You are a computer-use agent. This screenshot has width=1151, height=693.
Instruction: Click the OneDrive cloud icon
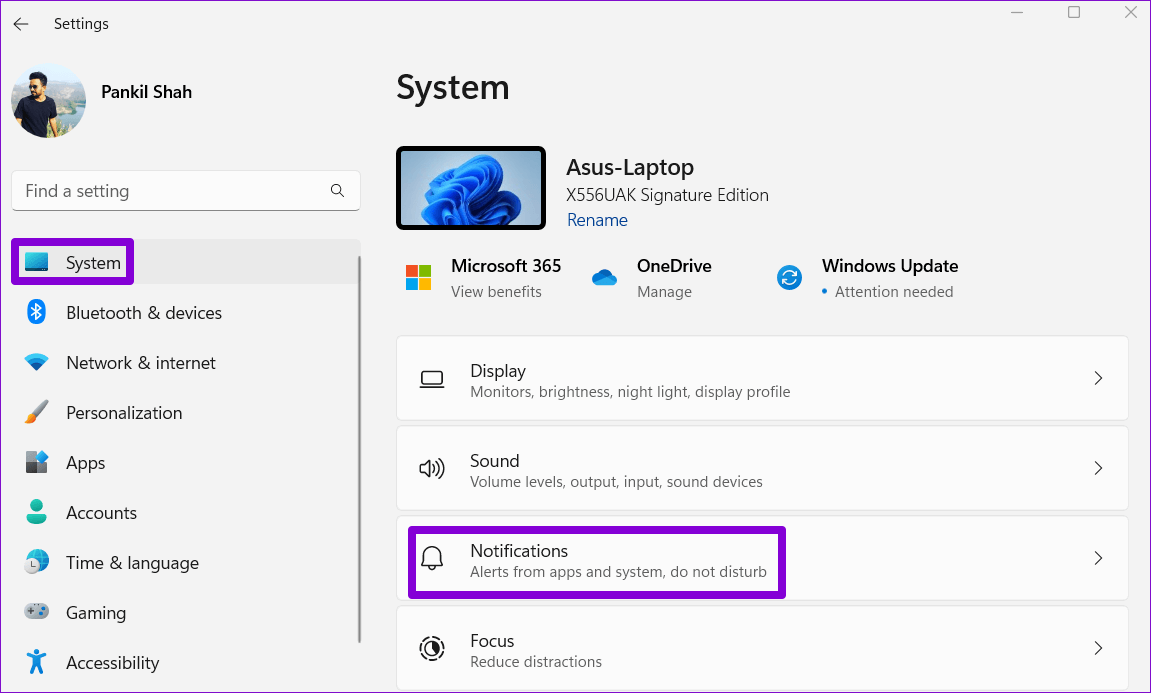click(604, 277)
